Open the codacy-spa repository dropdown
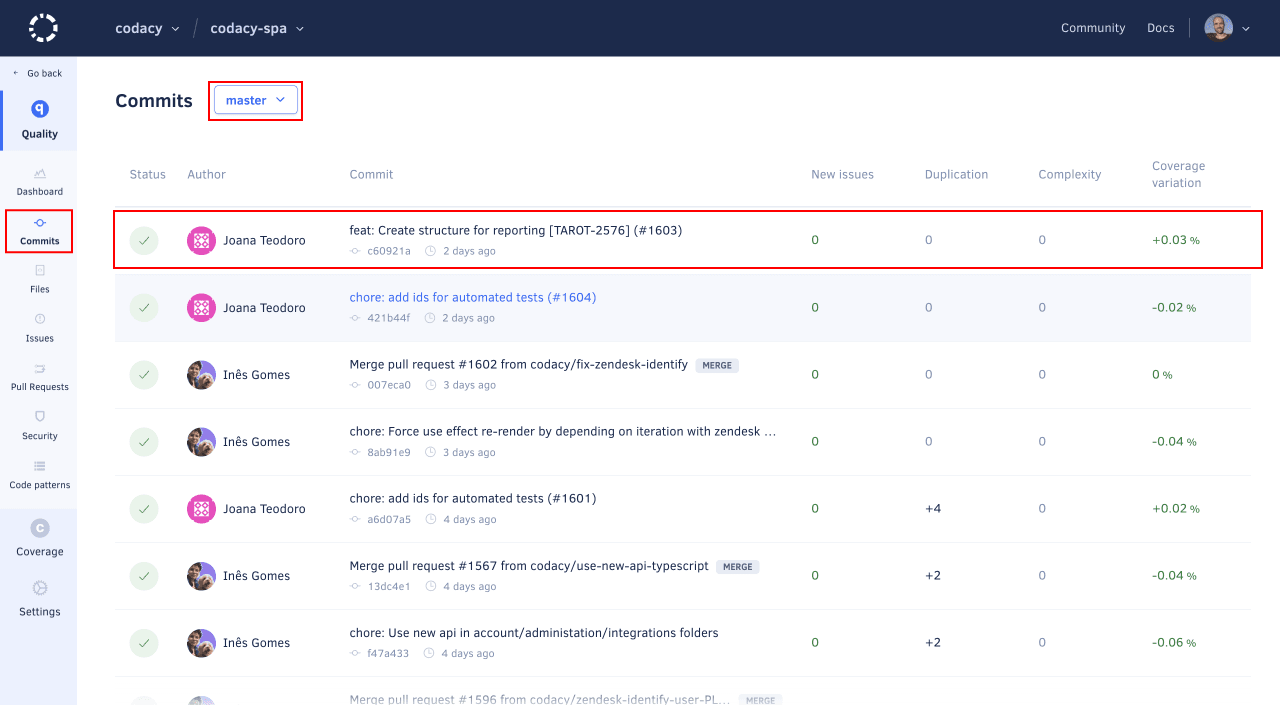Viewport: 1280px width, 705px height. click(x=257, y=28)
